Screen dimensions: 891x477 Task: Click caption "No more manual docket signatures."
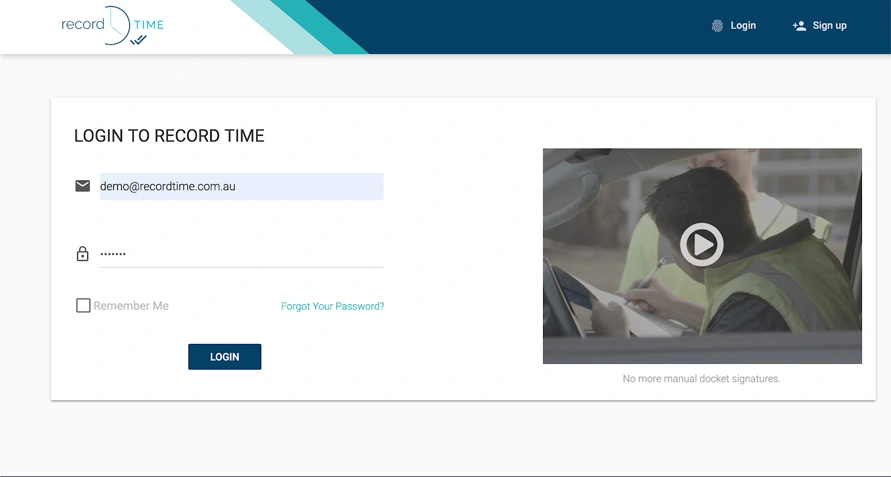[x=701, y=379]
